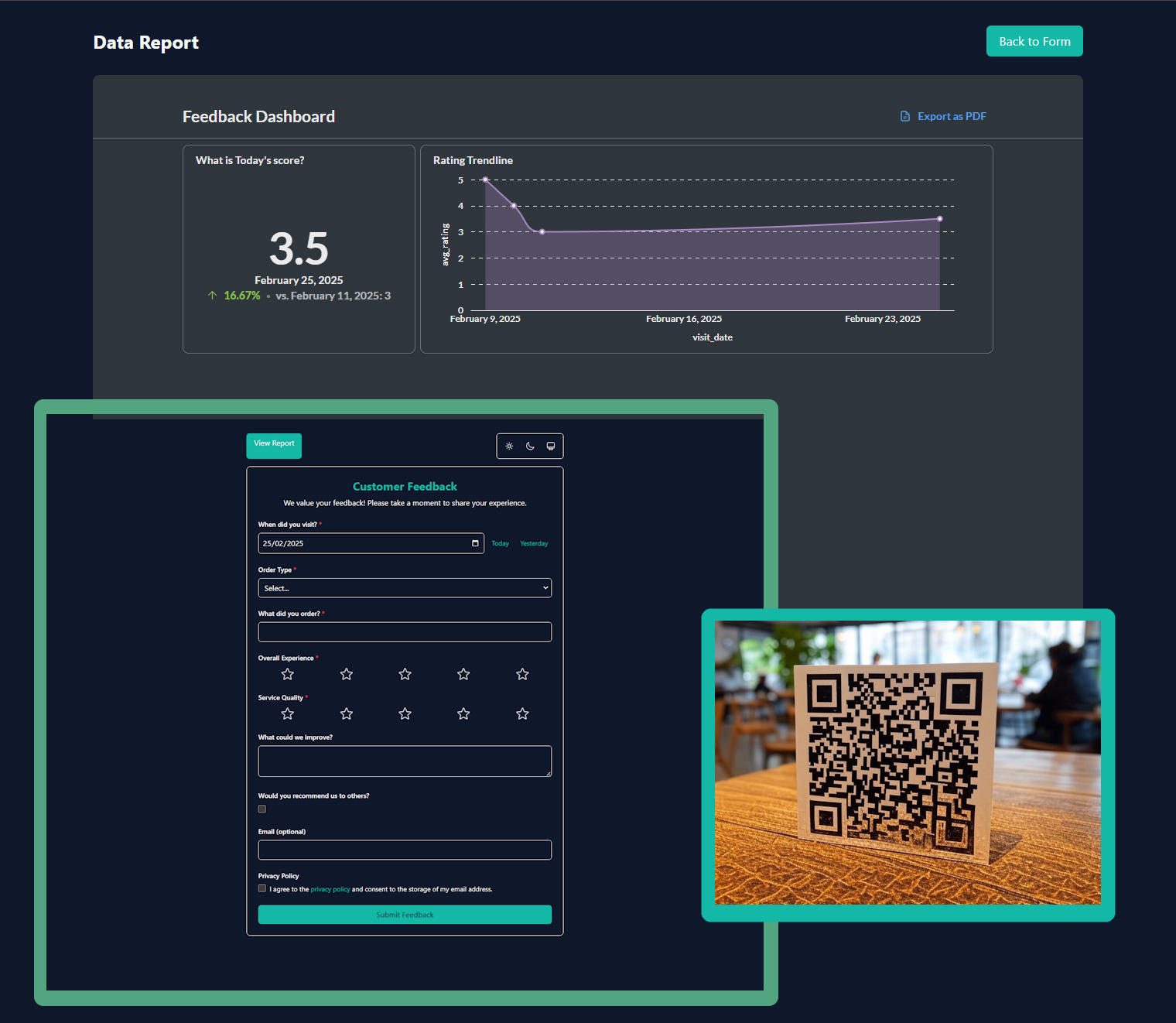Rate Service Quality five stars
The image size is (1176, 1023).
(x=522, y=713)
